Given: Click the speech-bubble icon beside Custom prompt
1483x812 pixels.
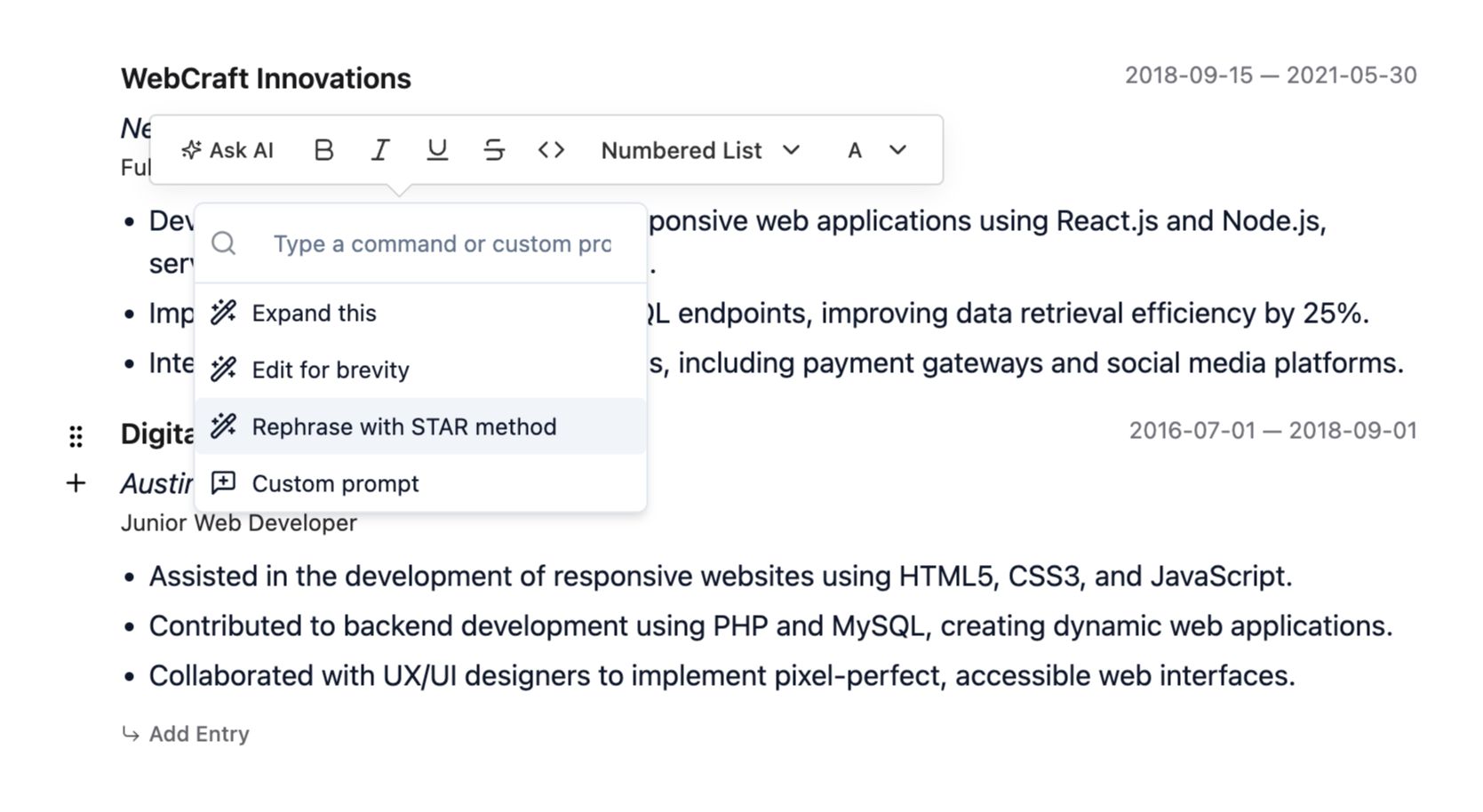Looking at the screenshot, I should pyautogui.click(x=222, y=482).
